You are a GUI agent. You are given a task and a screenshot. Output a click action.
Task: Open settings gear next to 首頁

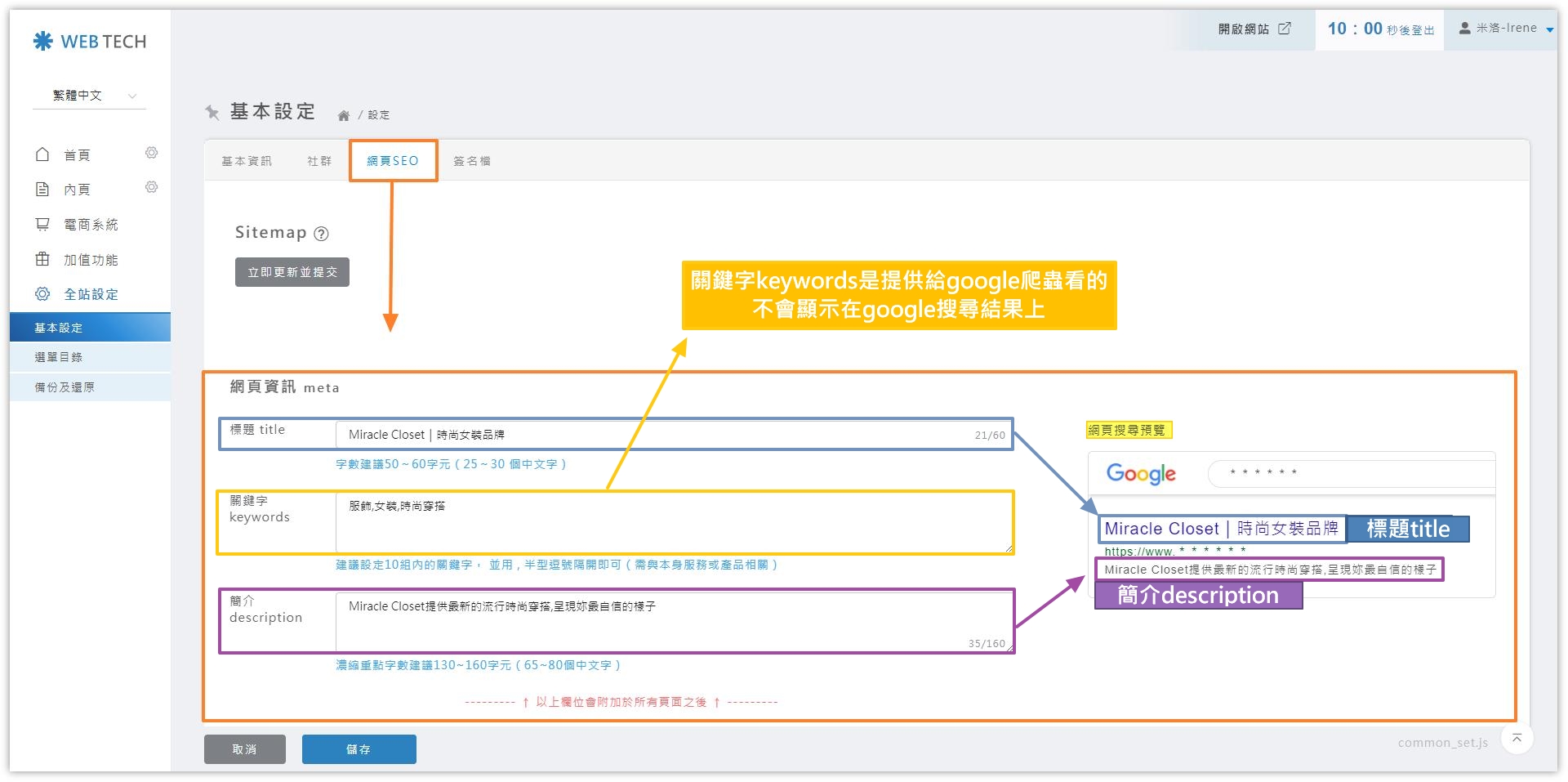tap(151, 154)
